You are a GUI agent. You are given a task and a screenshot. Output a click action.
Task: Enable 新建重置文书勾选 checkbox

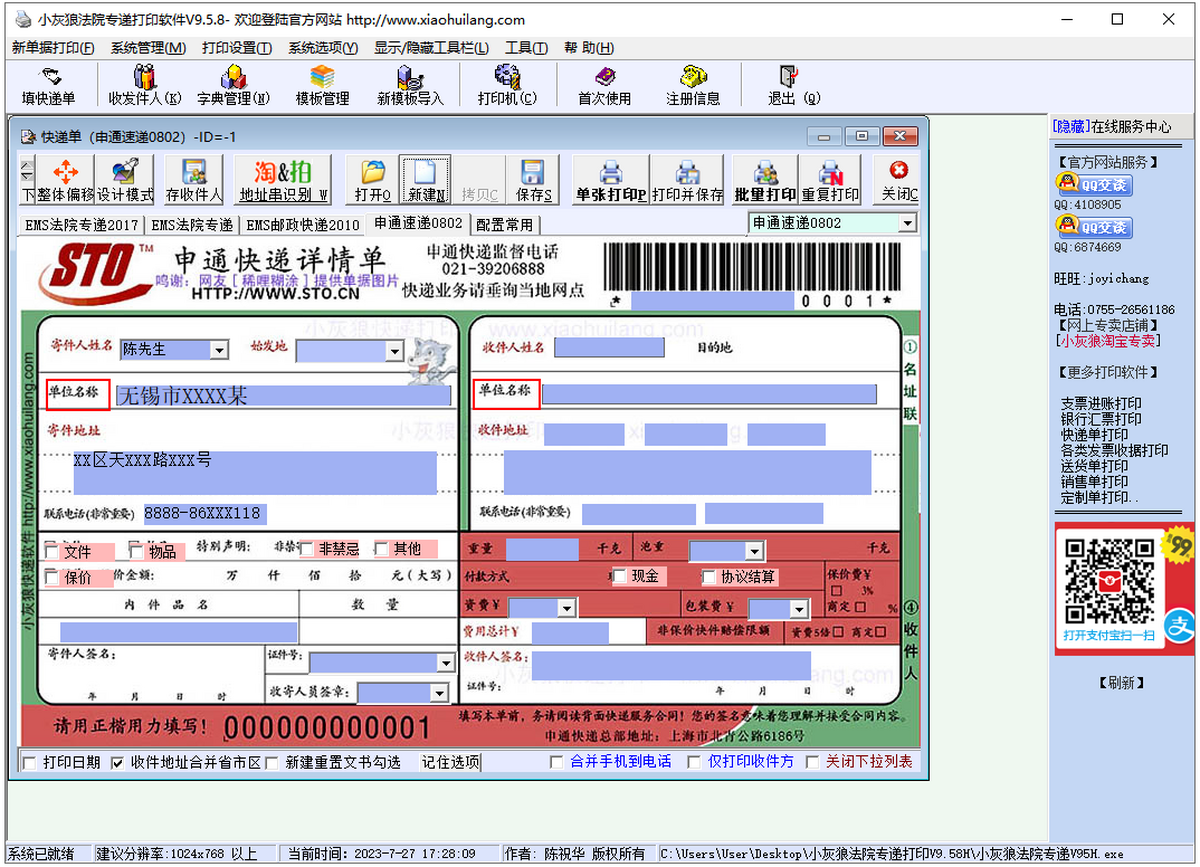coord(271,762)
